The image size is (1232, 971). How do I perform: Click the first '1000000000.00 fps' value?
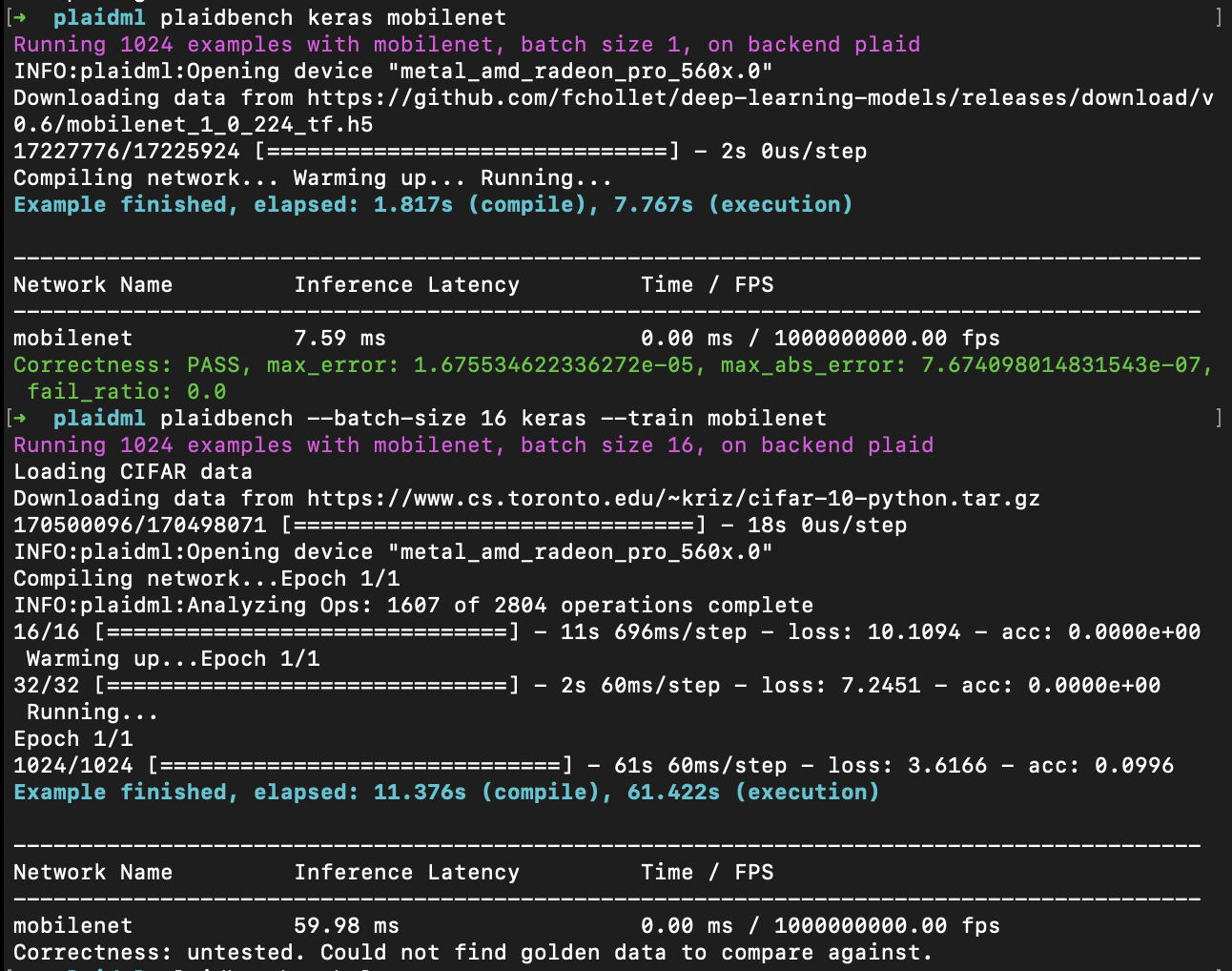(887, 338)
